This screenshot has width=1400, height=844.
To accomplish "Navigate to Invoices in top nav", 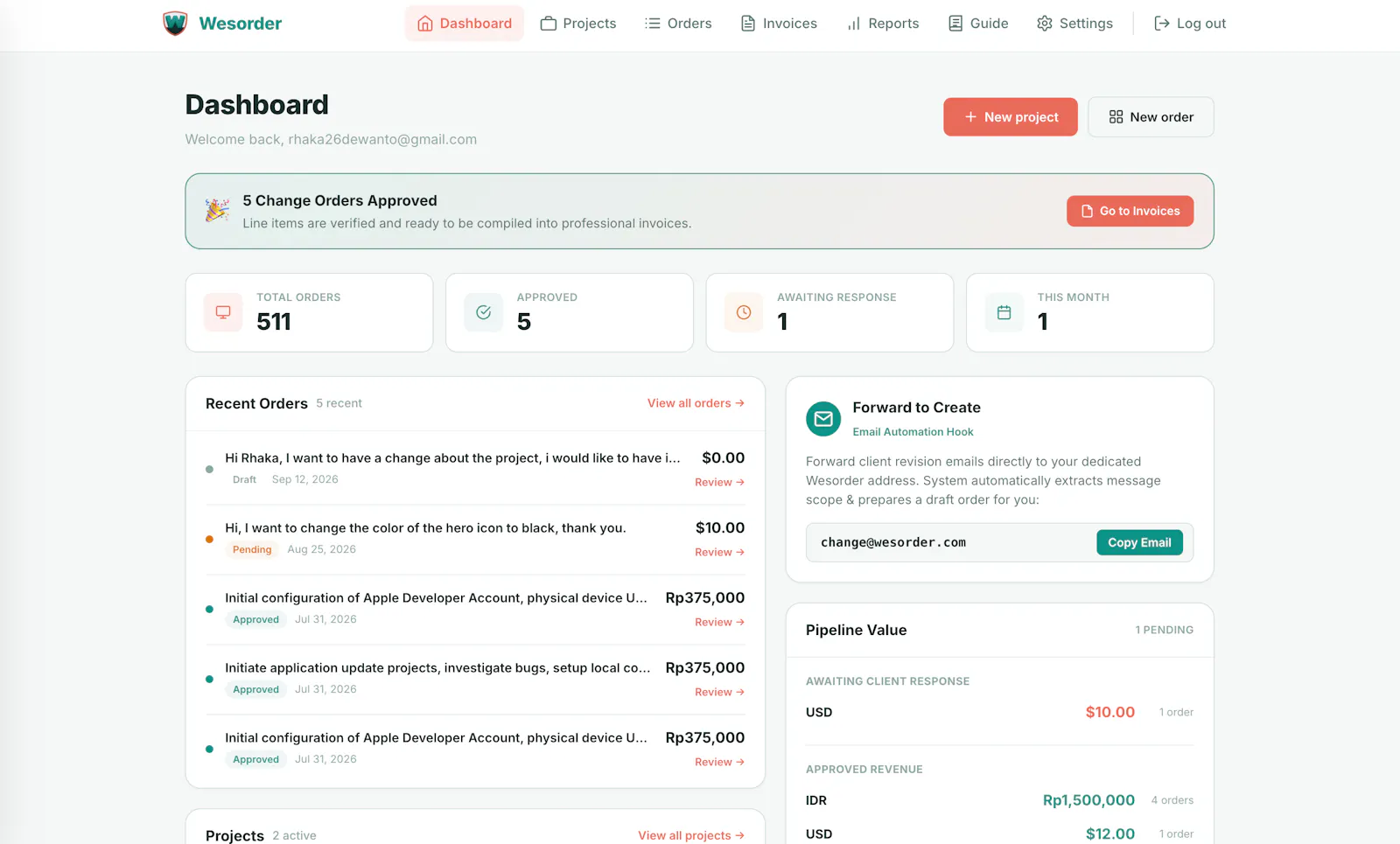I will pyautogui.click(x=779, y=24).
